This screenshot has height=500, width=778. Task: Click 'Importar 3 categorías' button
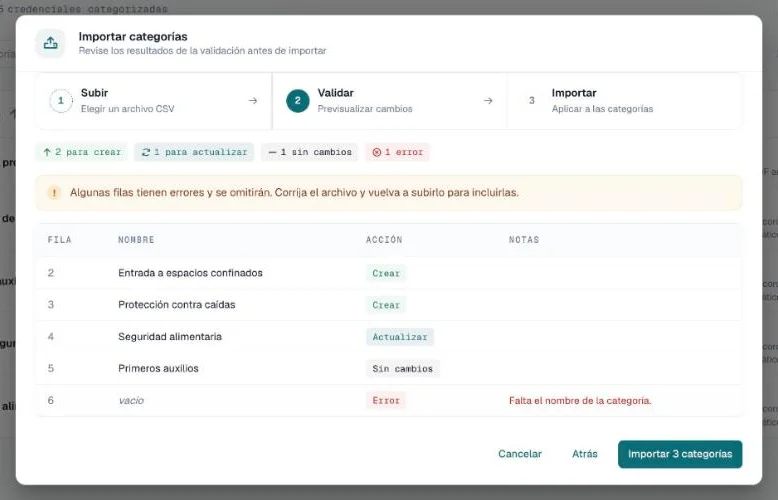(680, 454)
